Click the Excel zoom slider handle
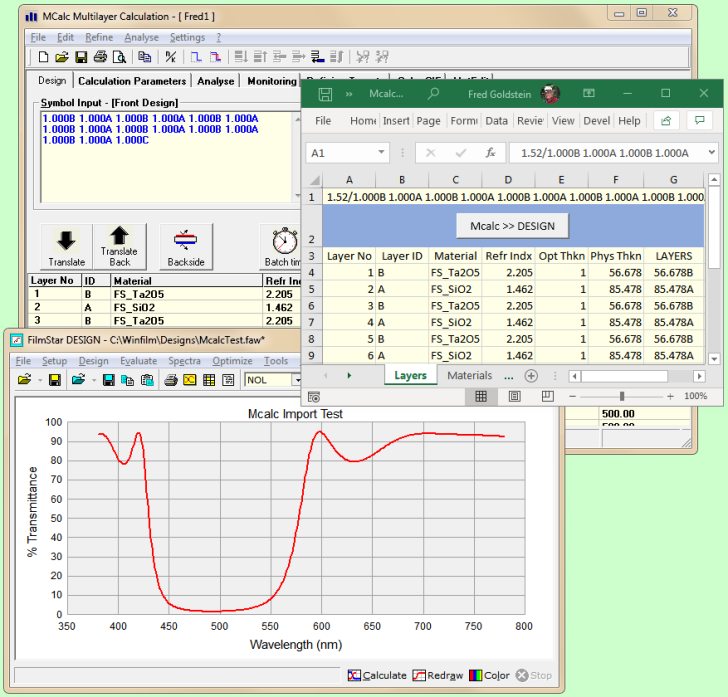Image resolution: width=728 pixels, height=697 pixels. pos(622,396)
